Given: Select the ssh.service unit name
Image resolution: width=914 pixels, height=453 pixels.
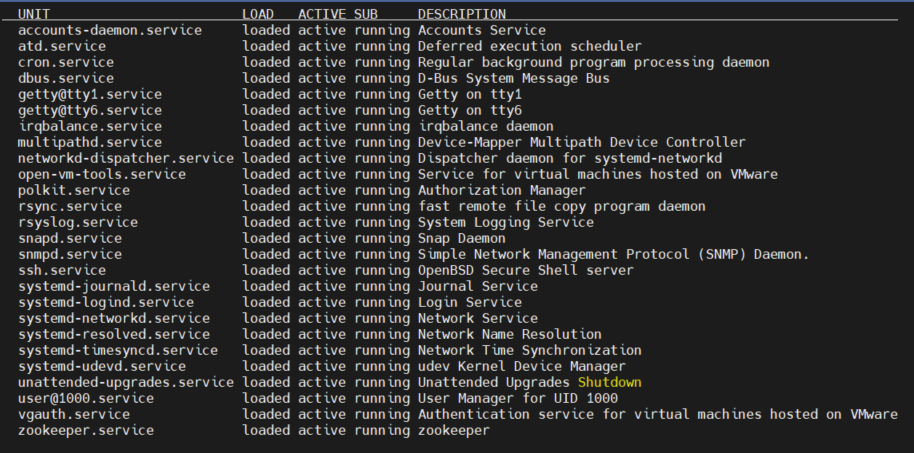Looking at the screenshot, I should [61, 270].
